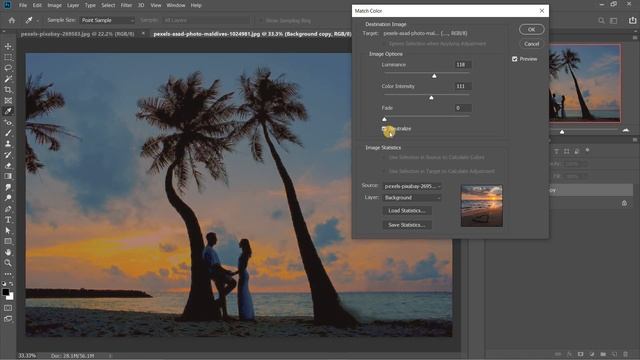Toggle Use Selection in Source to Calculate Colors
640x360 pixels.
[384, 157]
